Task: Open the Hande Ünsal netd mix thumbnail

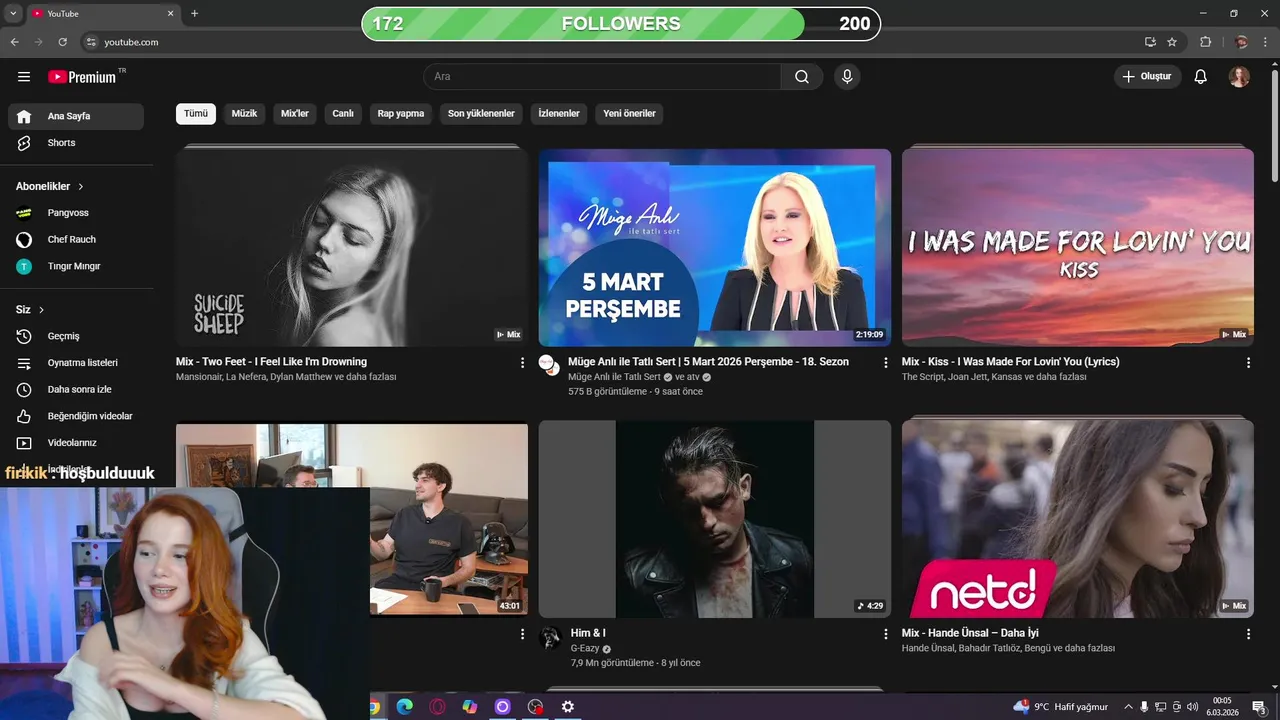Action: 1078,519
